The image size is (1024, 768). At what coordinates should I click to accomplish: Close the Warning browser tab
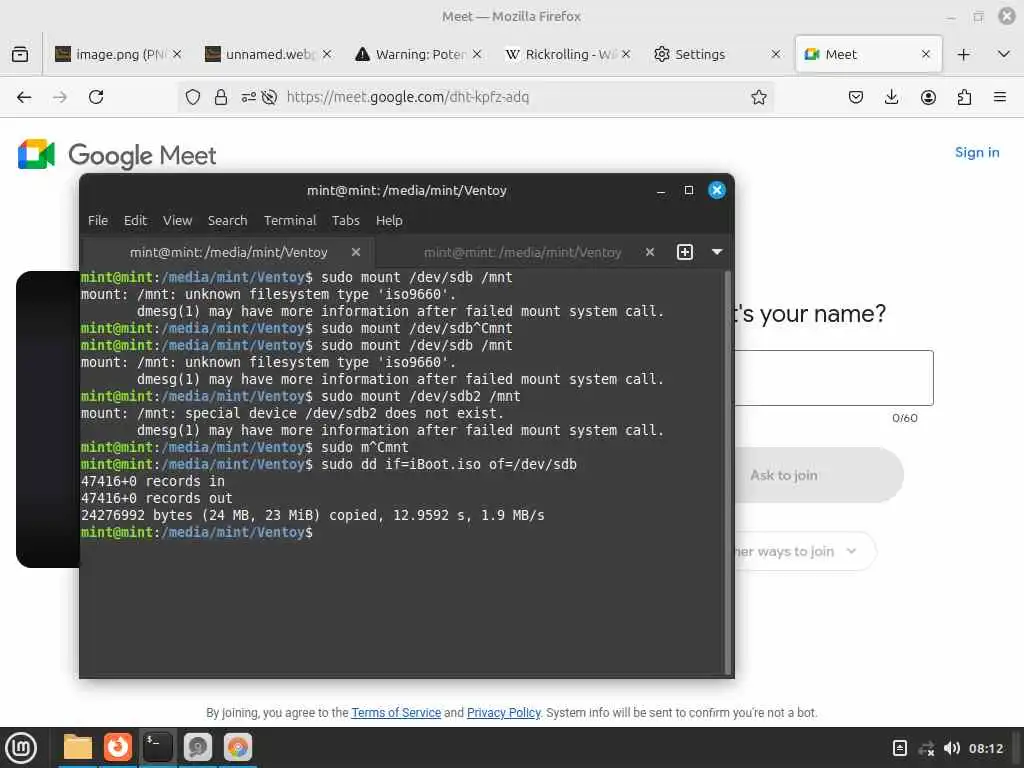pyautogui.click(x=477, y=54)
